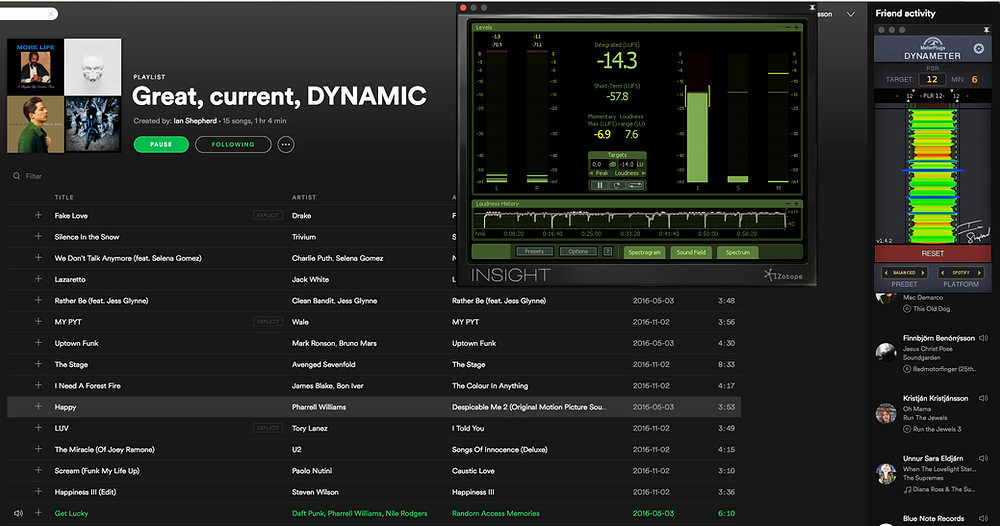This screenshot has height=526, width=1000.
Task: Sort by the TITLE column header
Action: tap(64, 198)
